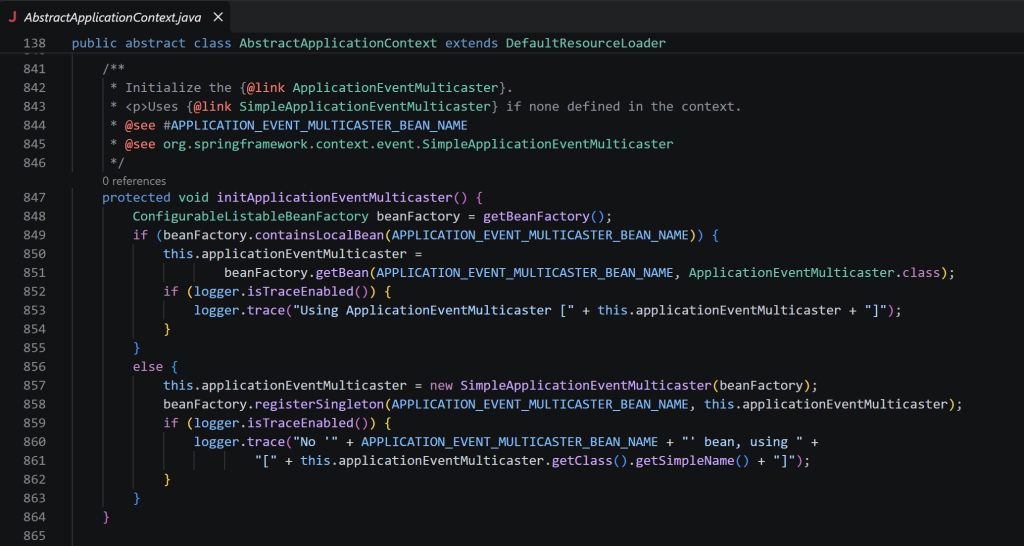1024x546 pixels.
Task: Close the AbstractApplicationContext.java tab
Action: pyautogui.click(x=218, y=18)
